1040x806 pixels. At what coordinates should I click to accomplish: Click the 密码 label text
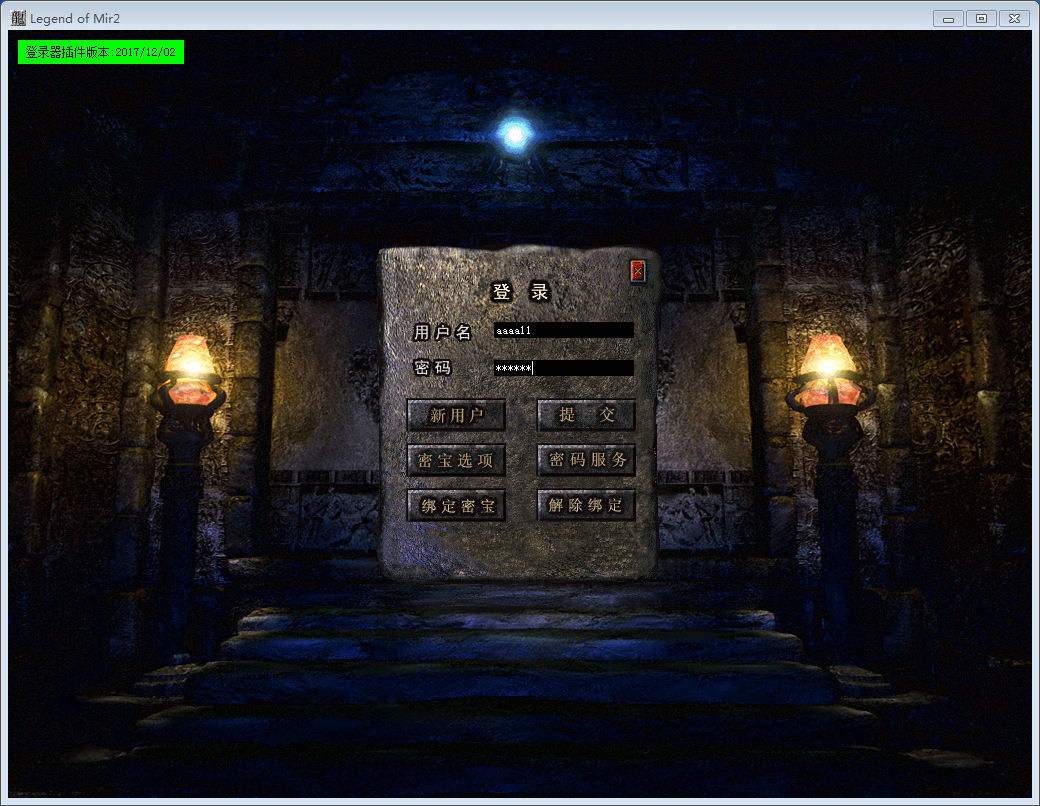coord(432,368)
